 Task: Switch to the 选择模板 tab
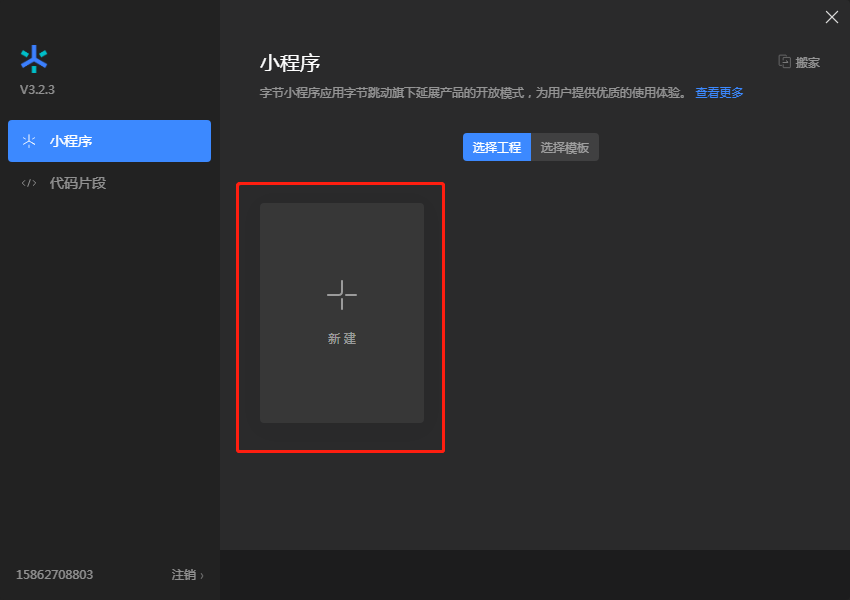564,147
